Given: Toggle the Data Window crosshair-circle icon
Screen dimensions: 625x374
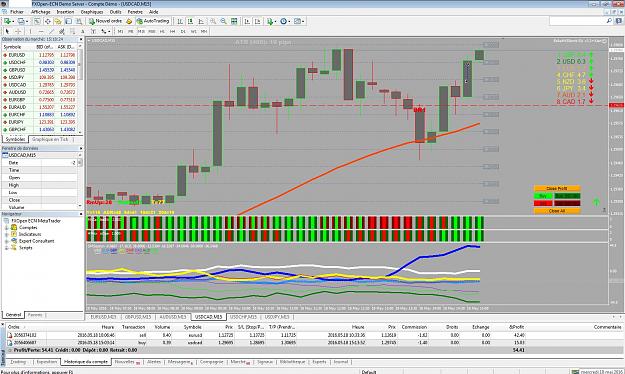Looking at the screenshot, I should point(47,21).
